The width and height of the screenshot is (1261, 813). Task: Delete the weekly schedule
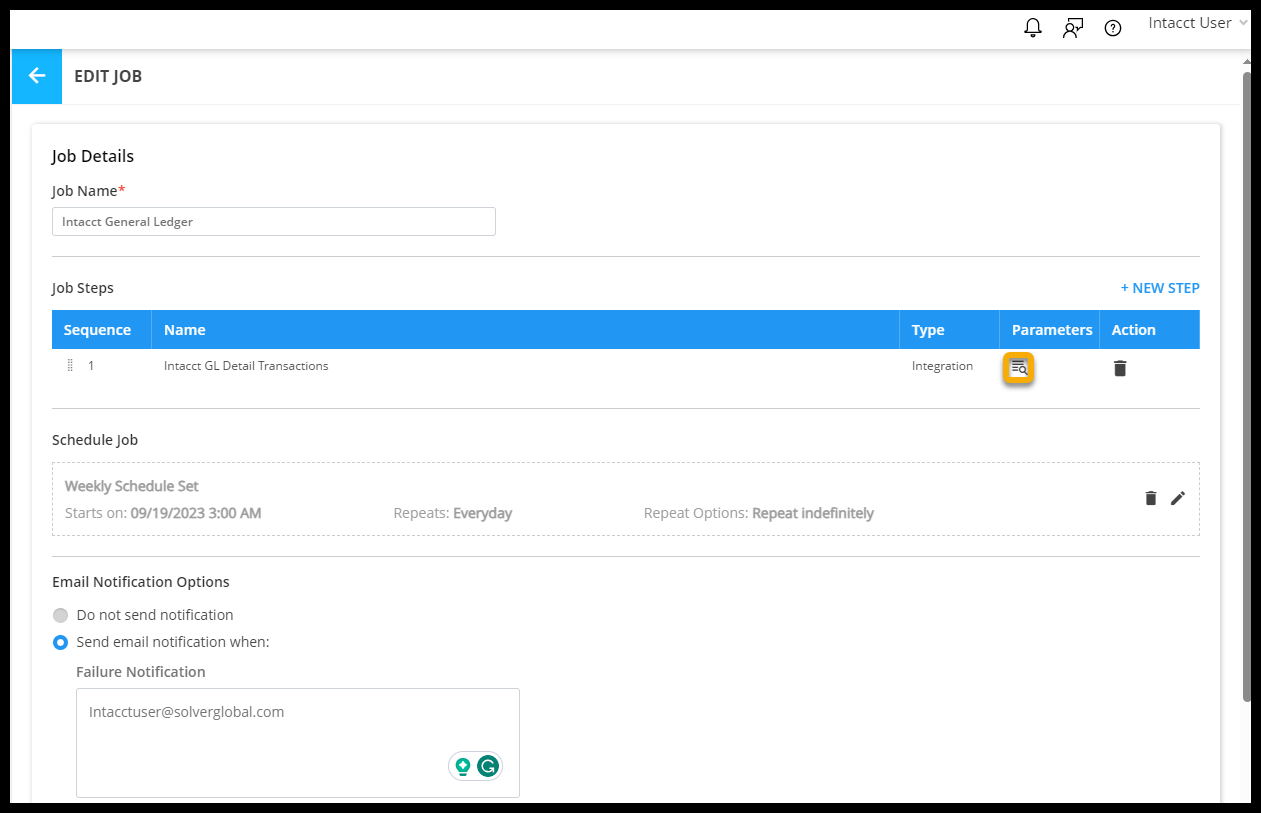[x=1151, y=498]
